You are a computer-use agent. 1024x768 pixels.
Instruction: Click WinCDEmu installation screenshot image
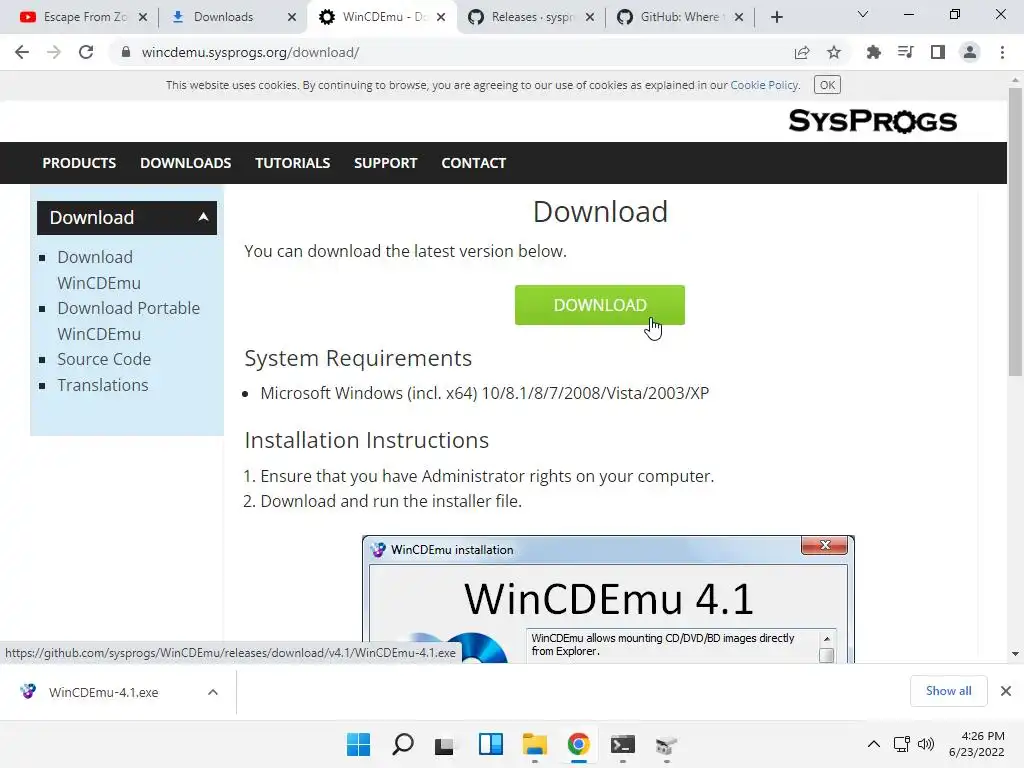pyautogui.click(x=608, y=599)
